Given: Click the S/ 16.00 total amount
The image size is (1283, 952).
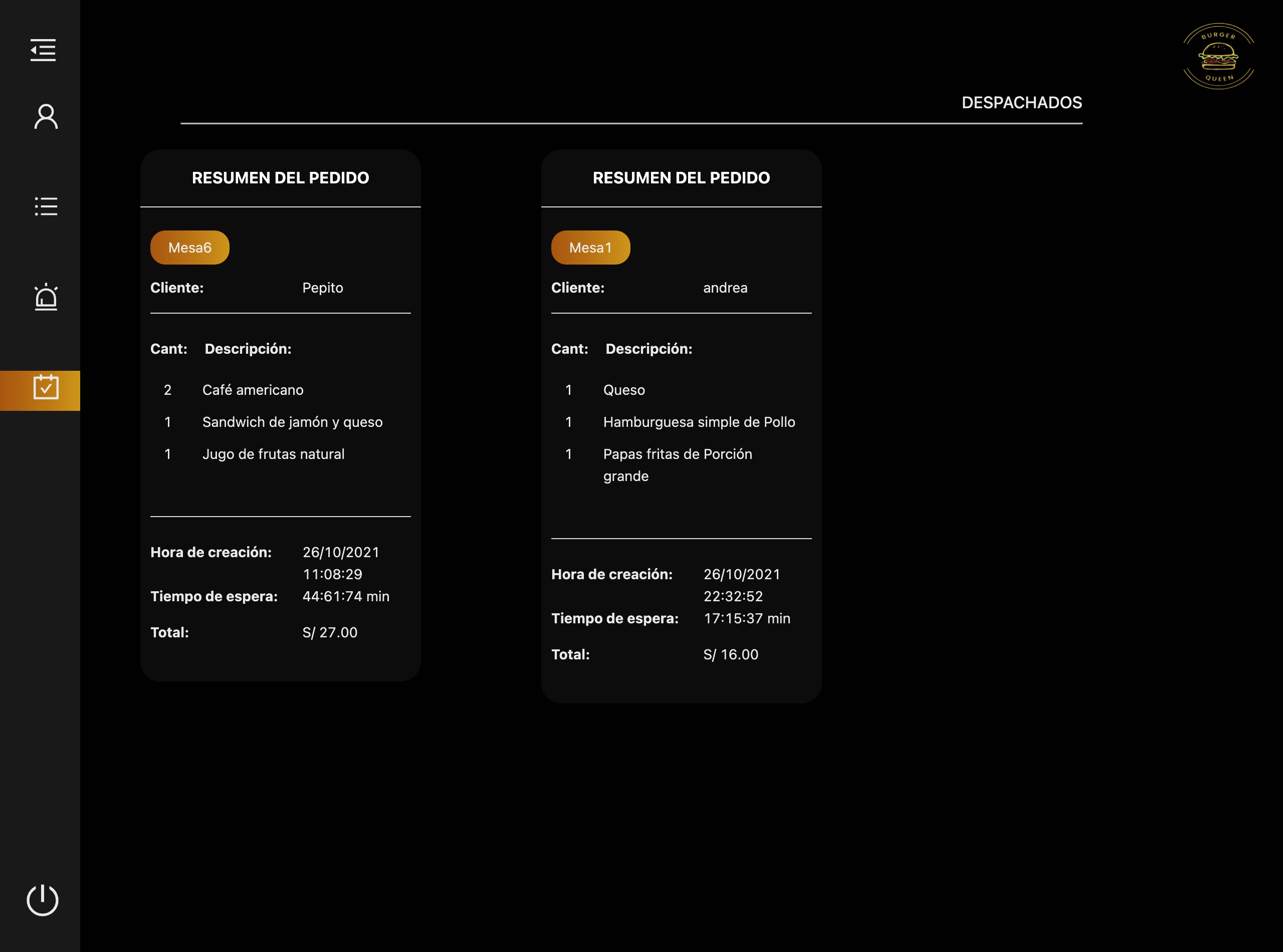Looking at the screenshot, I should (730, 655).
